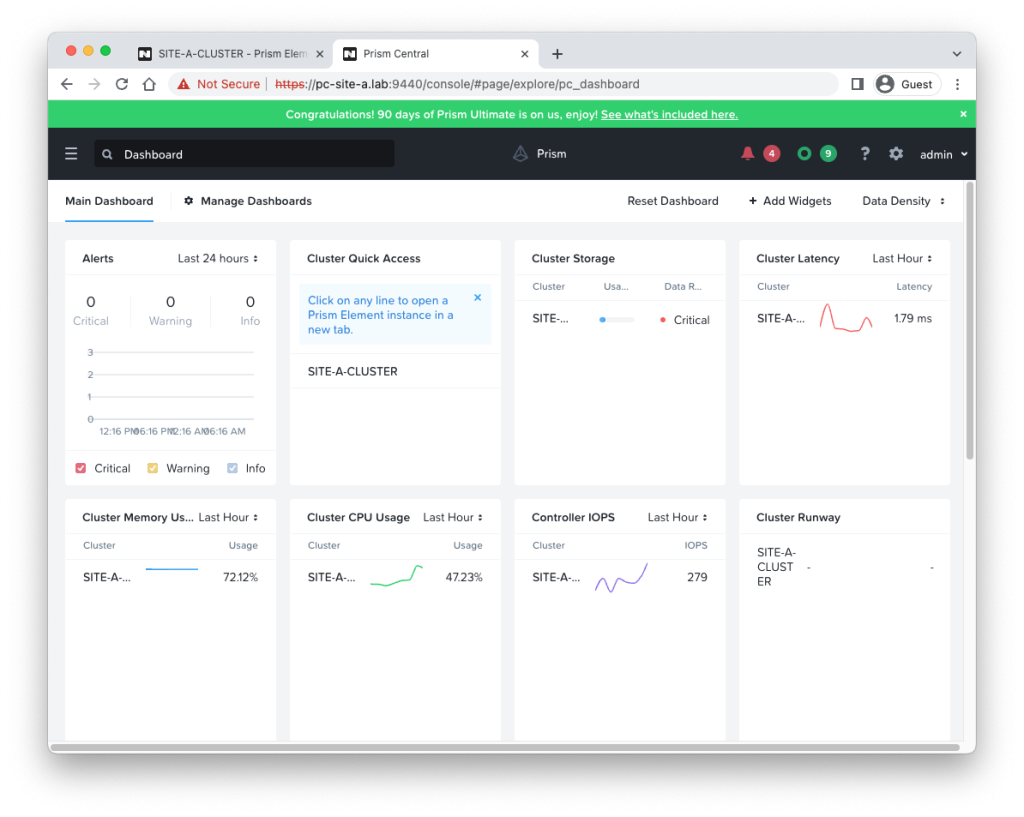Open the Data Density dropdown
This screenshot has height=817, width=1024.
903,201
